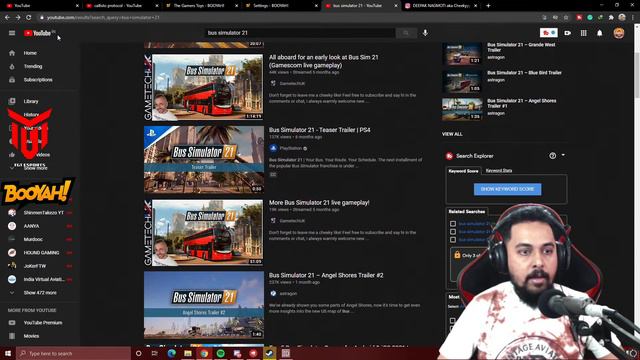
Task: Open the Create video camera icon
Action: coord(568,33)
